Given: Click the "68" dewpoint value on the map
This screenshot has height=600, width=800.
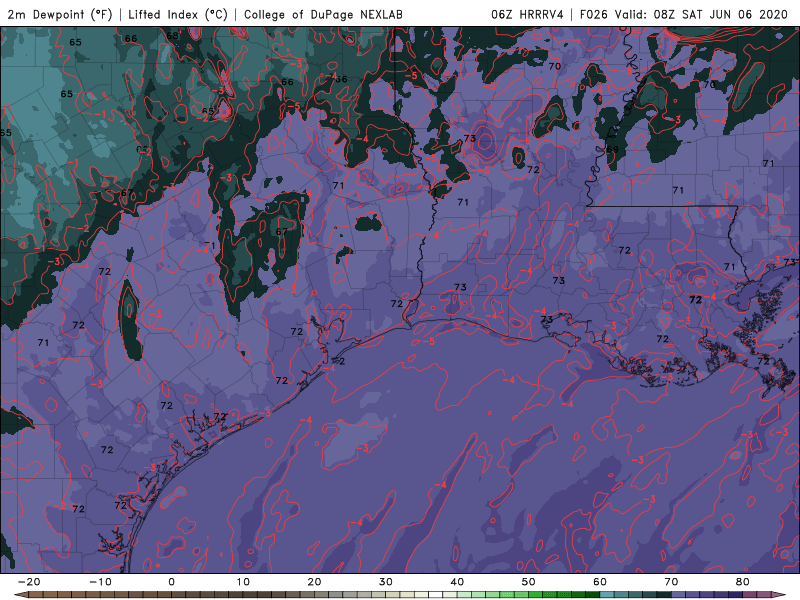Looking at the screenshot, I should pyautogui.click(x=172, y=36).
